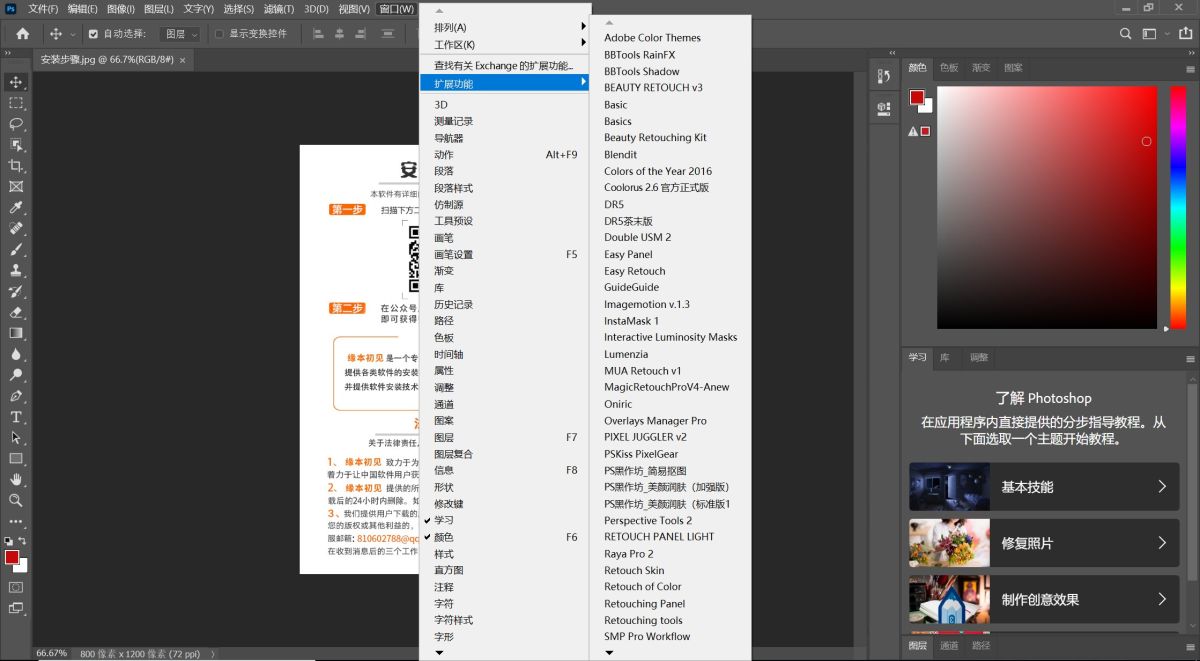Open the 修复照片 tutorial
Screen dimensions: 1200x661
1045,543
